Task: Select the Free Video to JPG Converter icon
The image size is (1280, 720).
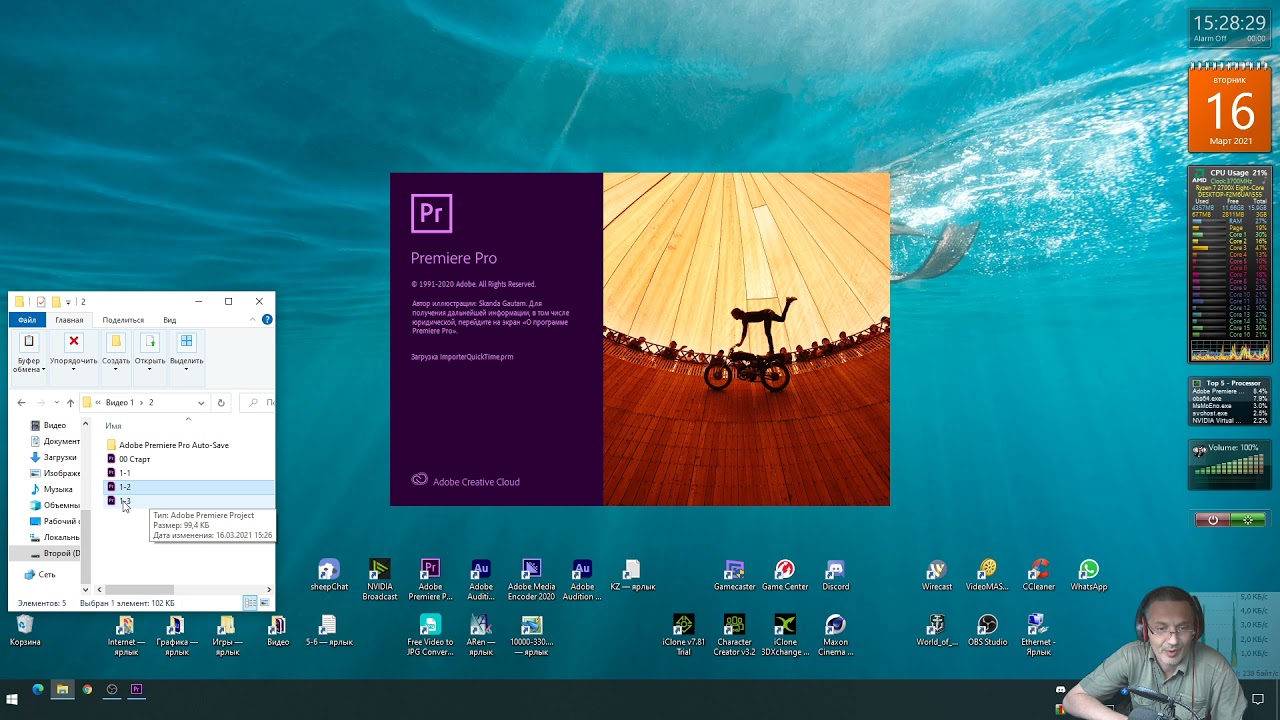Action: [x=430, y=635]
